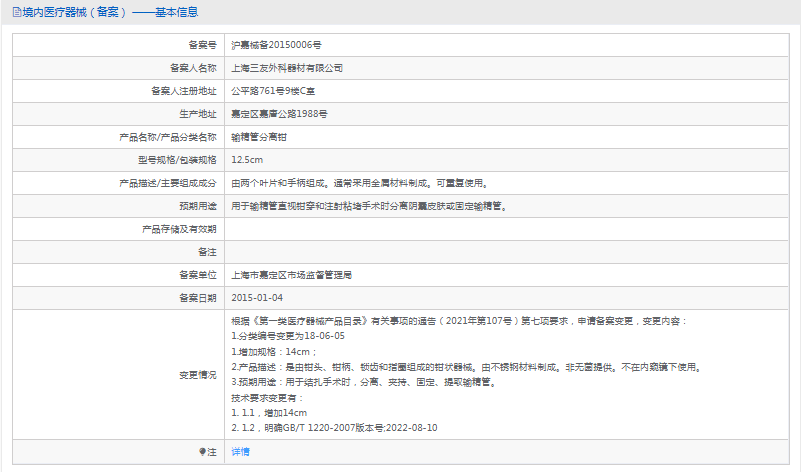Select the line 1.分类编号变更为18-06-05
801x472 pixels.
click(288, 336)
